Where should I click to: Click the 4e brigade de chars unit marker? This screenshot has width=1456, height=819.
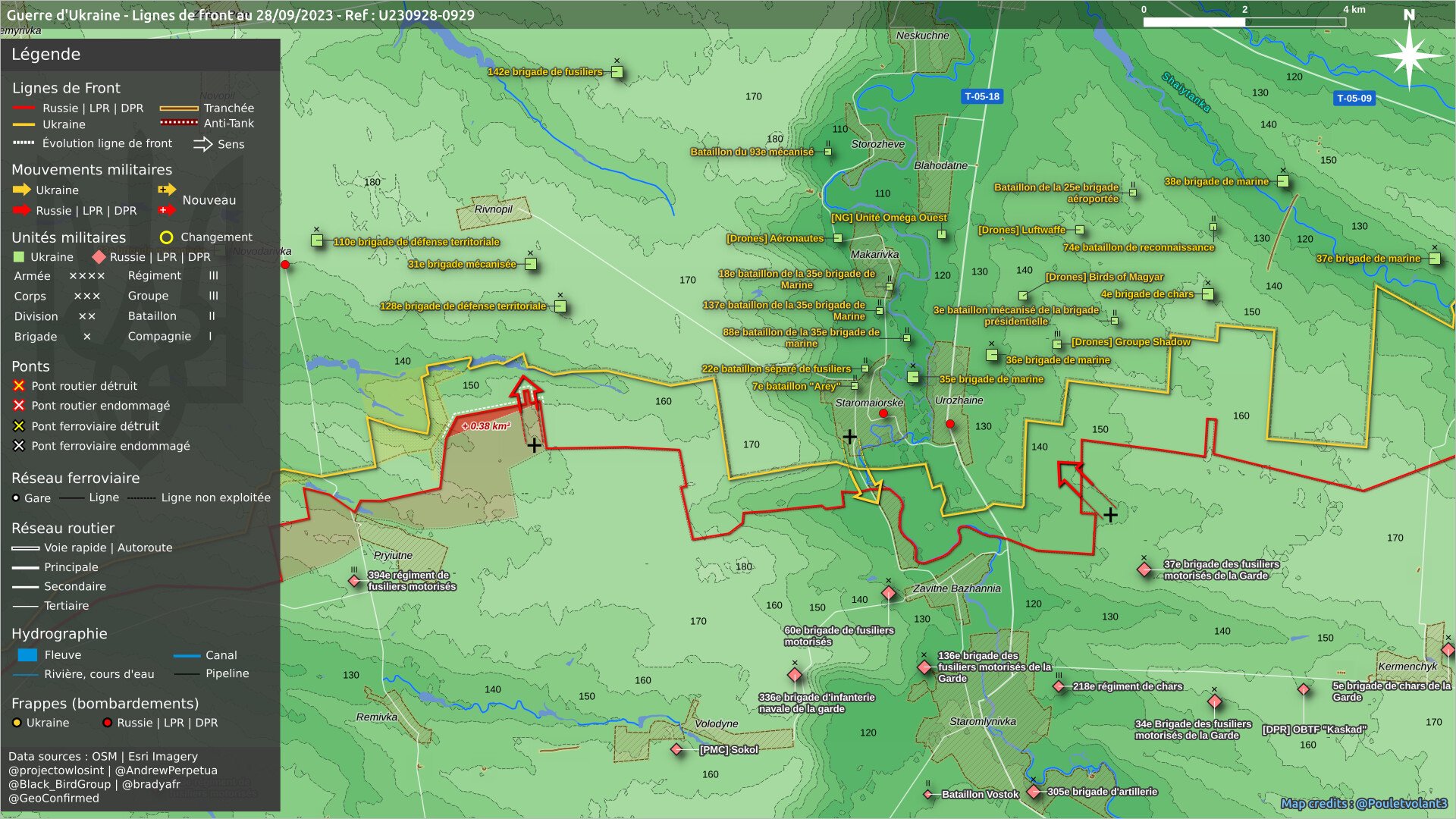pyautogui.click(x=1208, y=294)
